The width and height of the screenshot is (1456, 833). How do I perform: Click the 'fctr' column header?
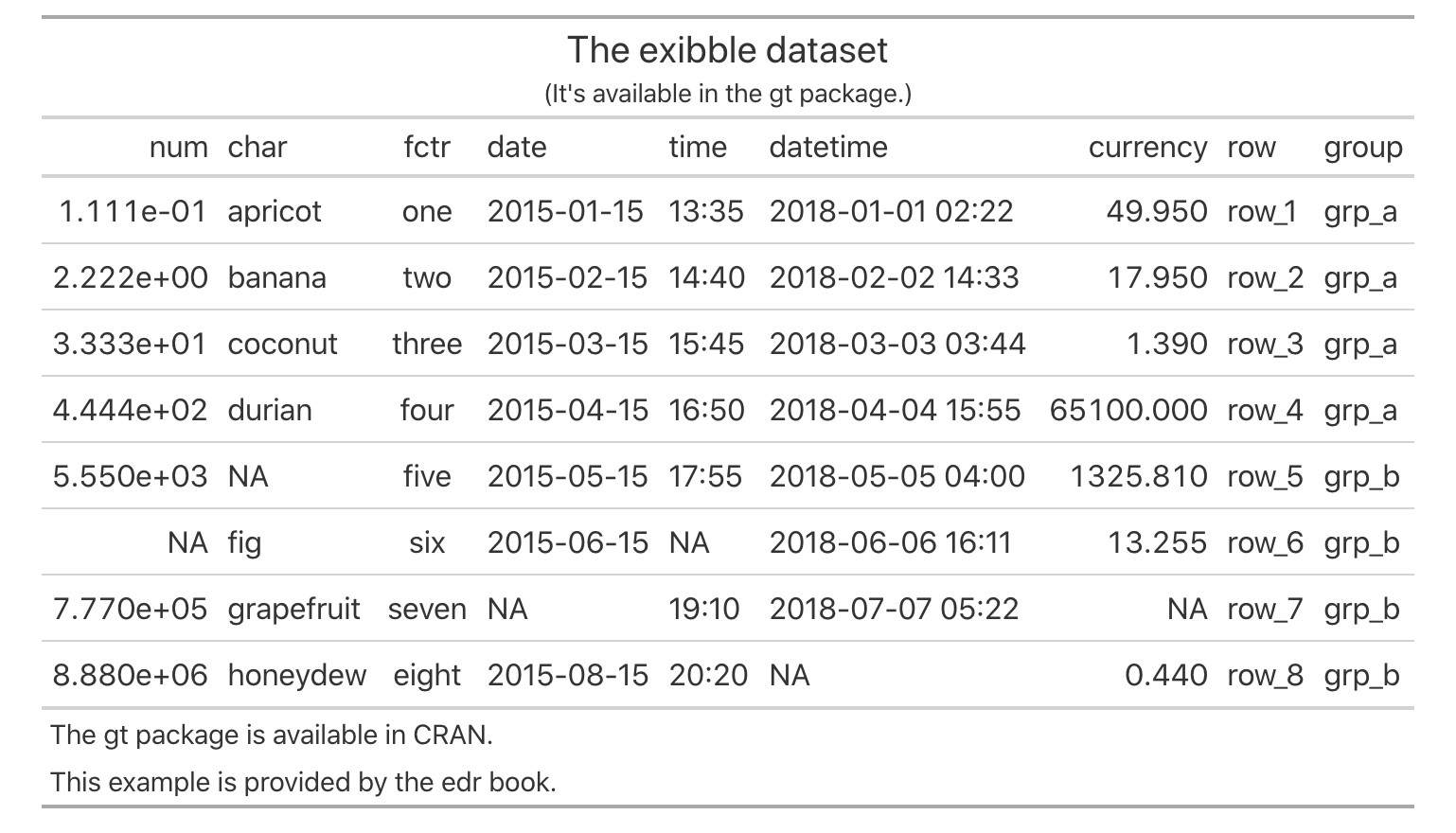pyautogui.click(x=427, y=148)
